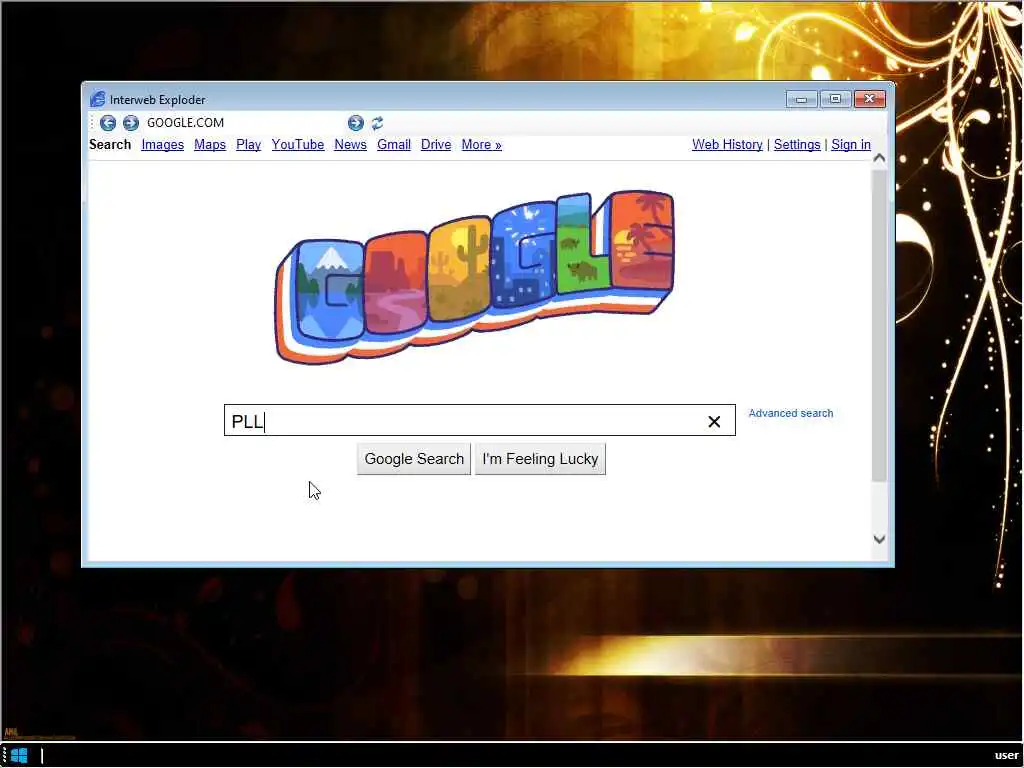Open Play from the navigation bar
The width and height of the screenshot is (1024, 768).
[248, 144]
